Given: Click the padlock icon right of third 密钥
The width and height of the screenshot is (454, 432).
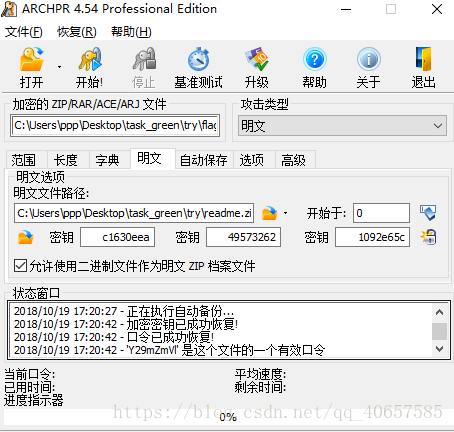Looking at the screenshot, I should click(x=428, y=237).
